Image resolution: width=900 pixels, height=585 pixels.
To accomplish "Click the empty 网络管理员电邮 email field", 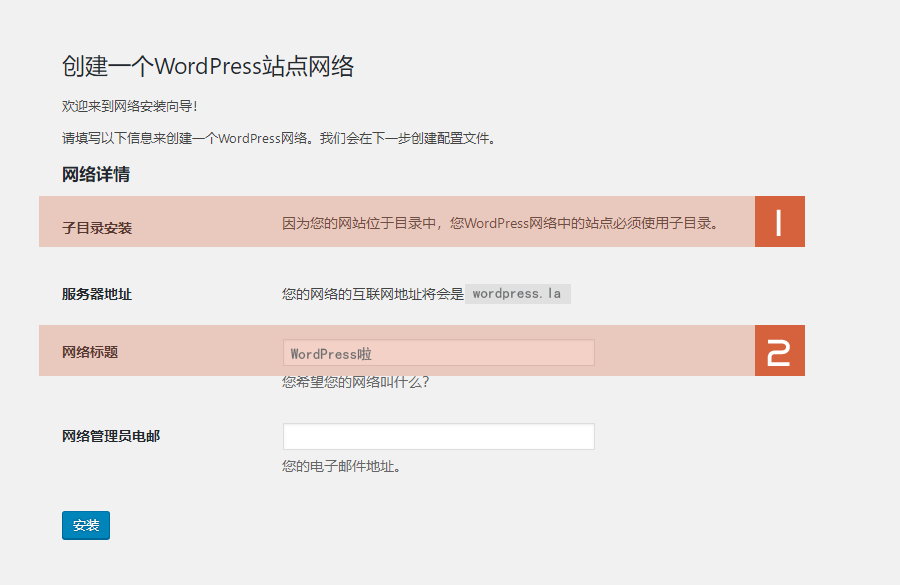I will pyautogui.click(x=437, y=436).
